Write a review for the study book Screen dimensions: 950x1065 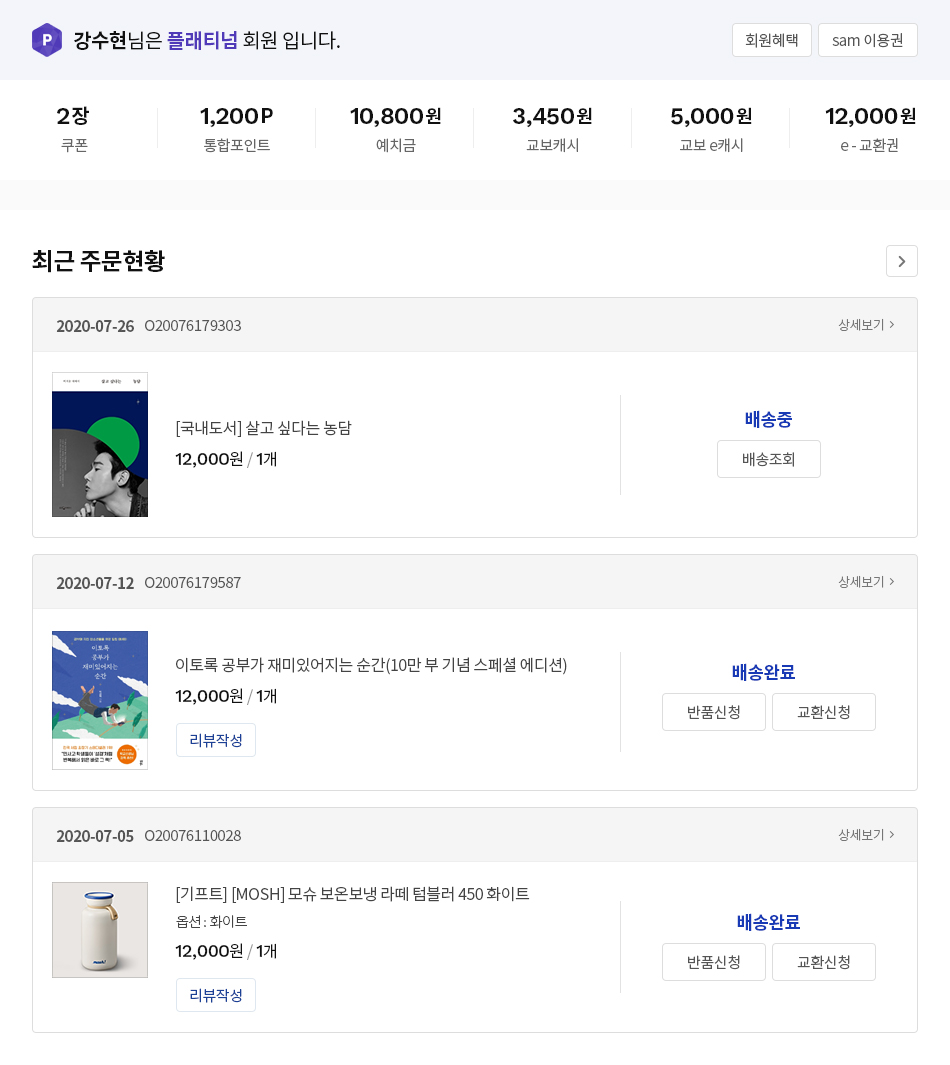216,740
